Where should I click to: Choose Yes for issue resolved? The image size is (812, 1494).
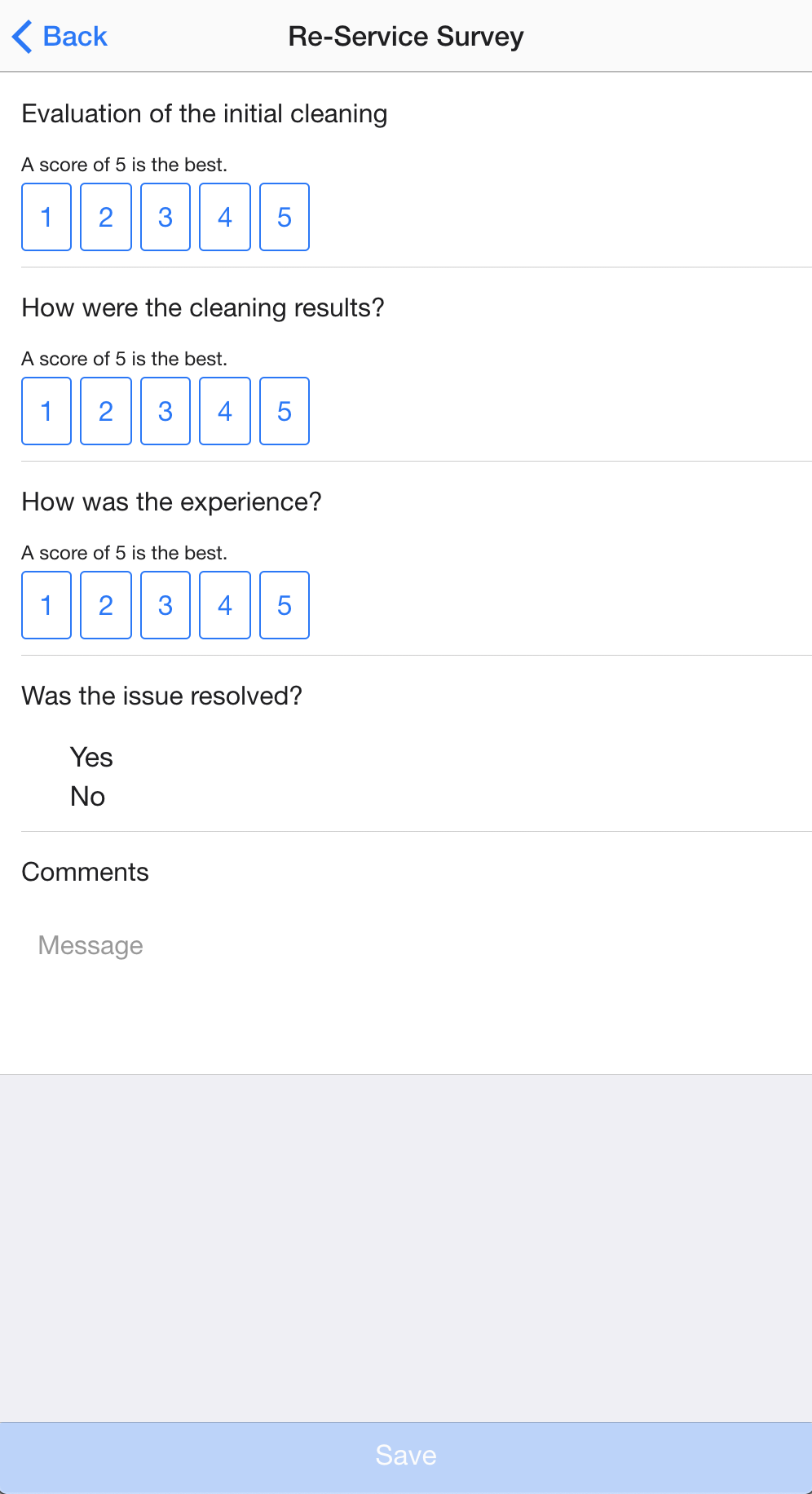click(91, 758)
